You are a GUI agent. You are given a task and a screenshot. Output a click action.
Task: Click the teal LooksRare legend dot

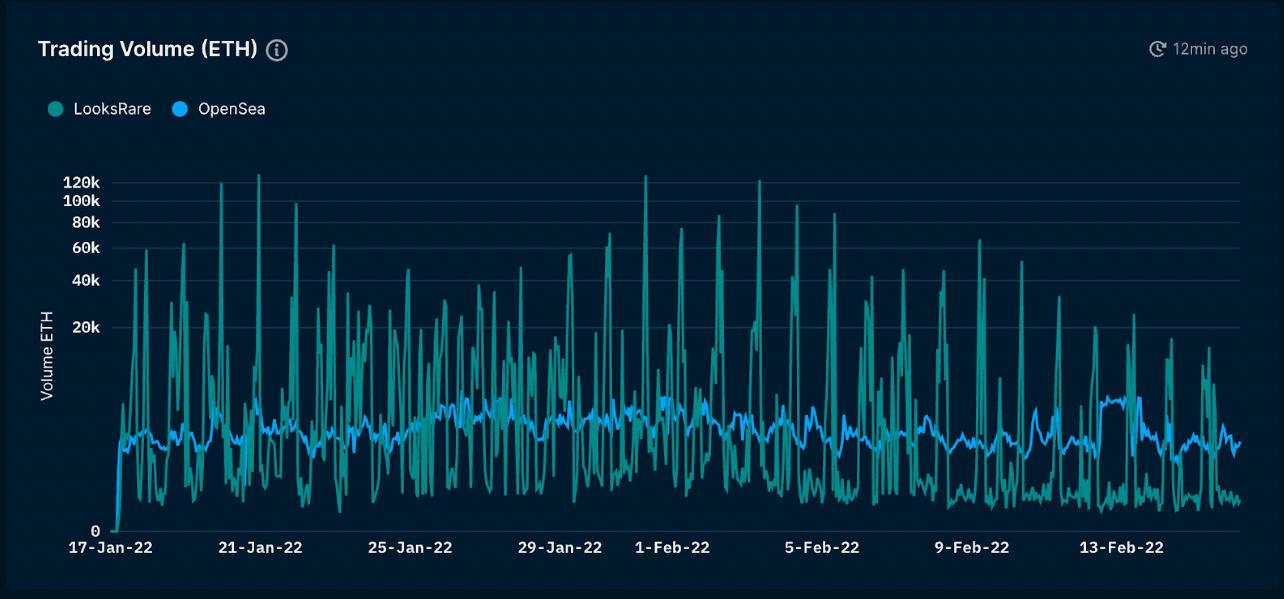(x=54, y=108)
